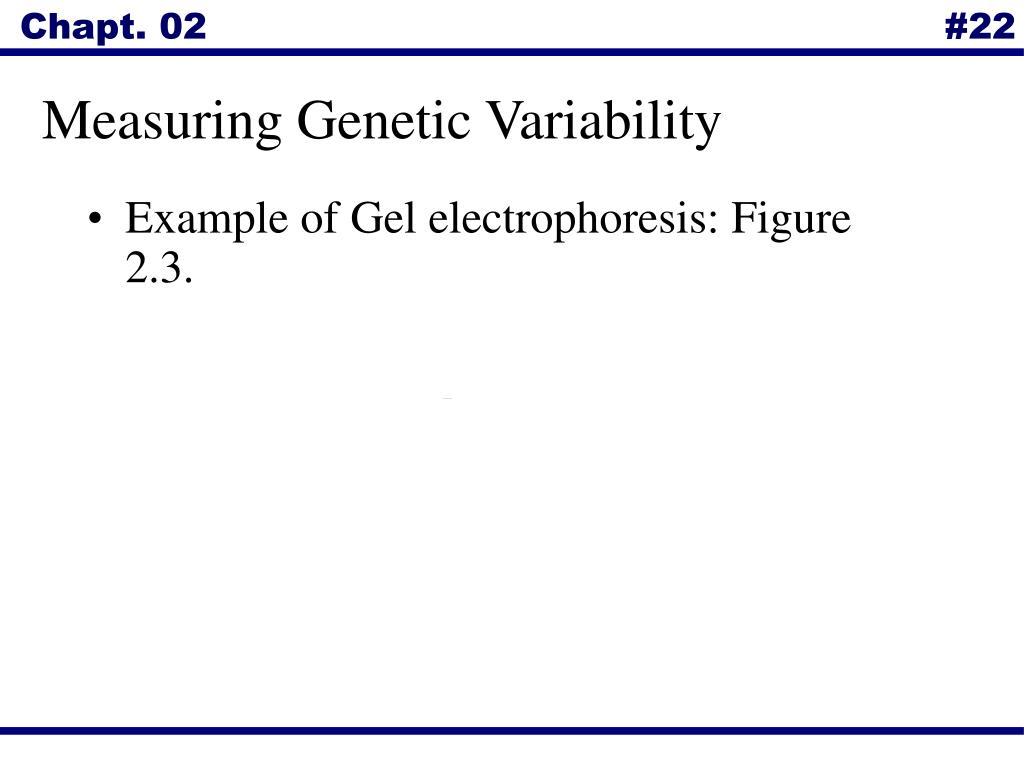This screenshot has height=767, width=1024.
Task: Select the word 'Measuring' in the title
Action: click(x=163, y=122)
